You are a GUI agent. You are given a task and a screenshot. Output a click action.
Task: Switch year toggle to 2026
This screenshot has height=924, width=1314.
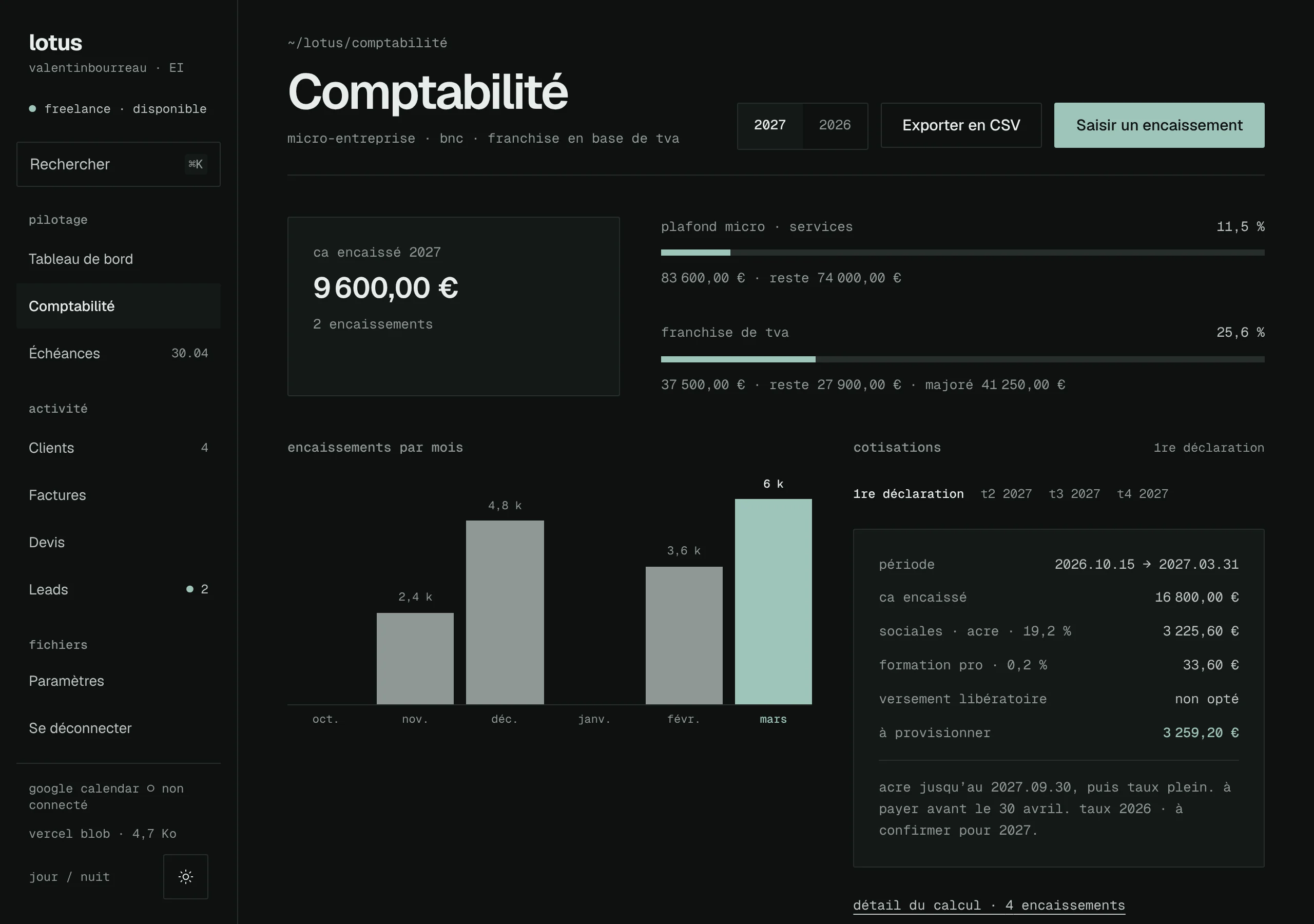tap(835, 125)
